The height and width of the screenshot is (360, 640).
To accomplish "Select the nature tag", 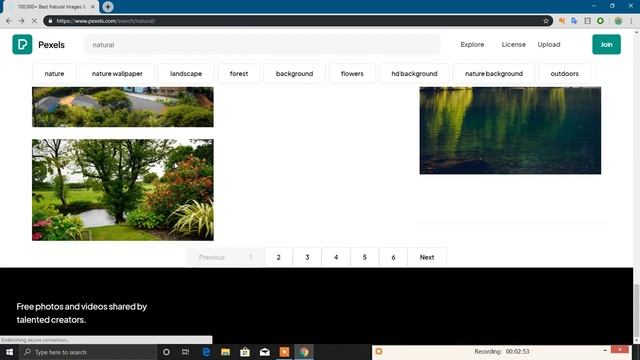I will [54, 73].
